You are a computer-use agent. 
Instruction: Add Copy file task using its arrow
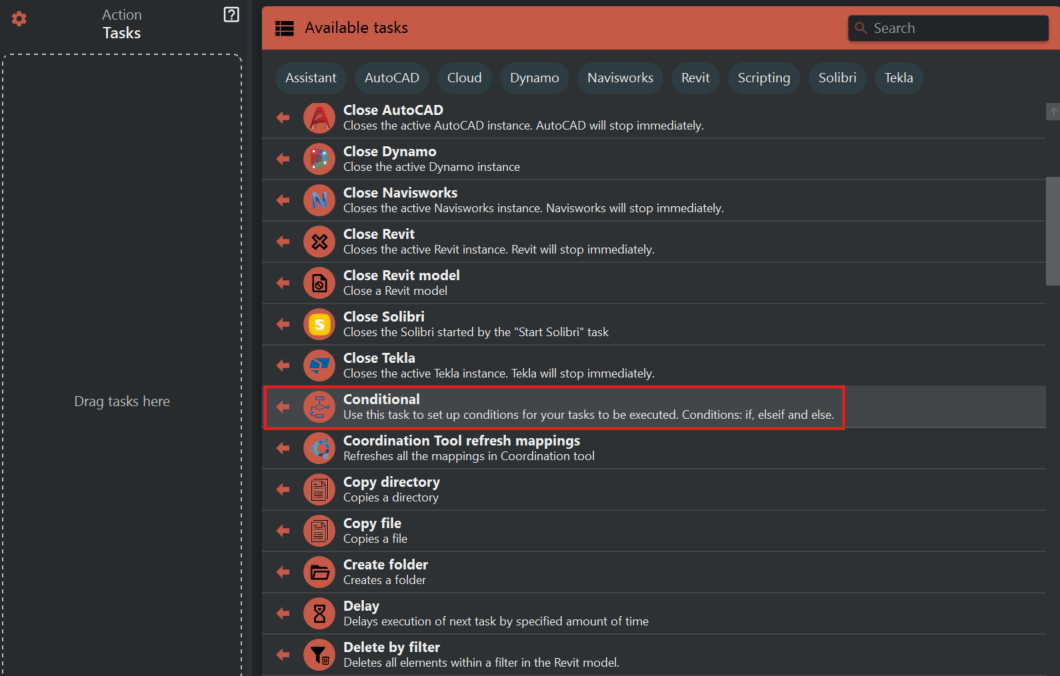point(283,531)
